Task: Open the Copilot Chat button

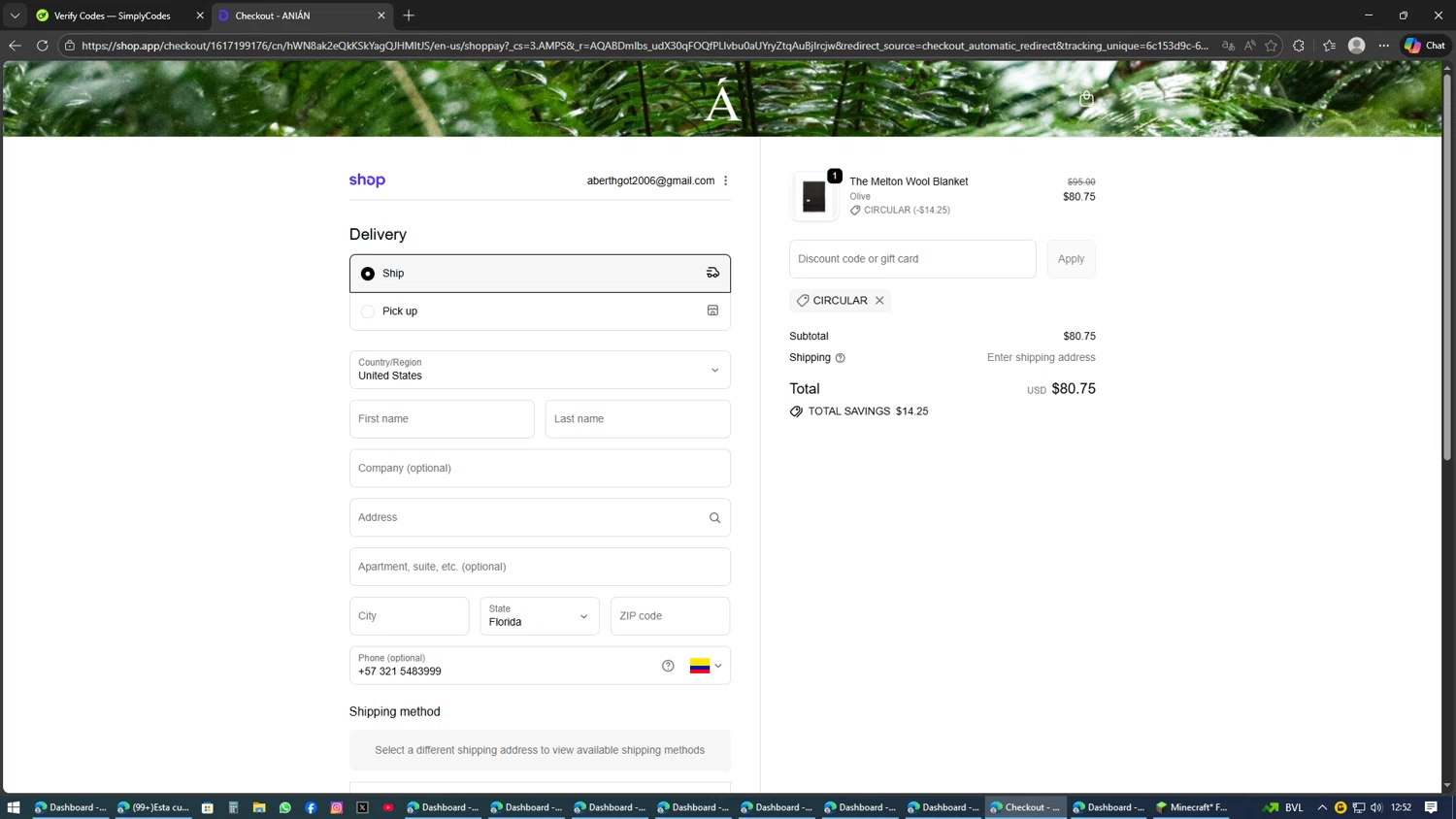Action: click(1425, 46)
